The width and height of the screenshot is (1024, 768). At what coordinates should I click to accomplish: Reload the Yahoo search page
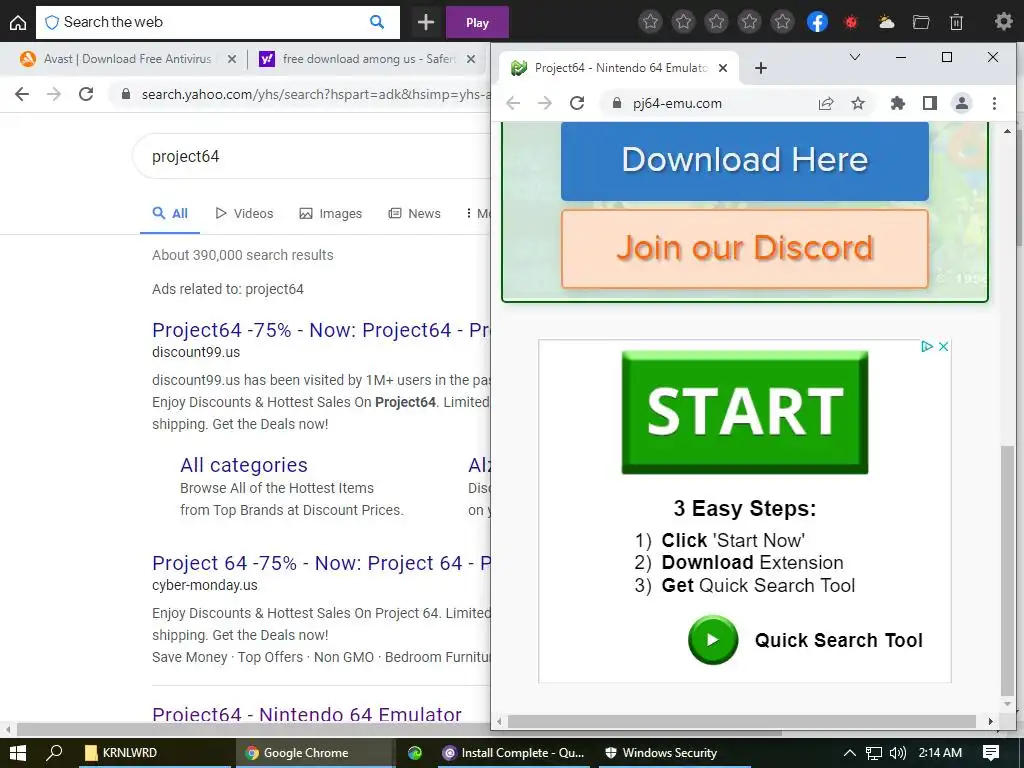86,94
